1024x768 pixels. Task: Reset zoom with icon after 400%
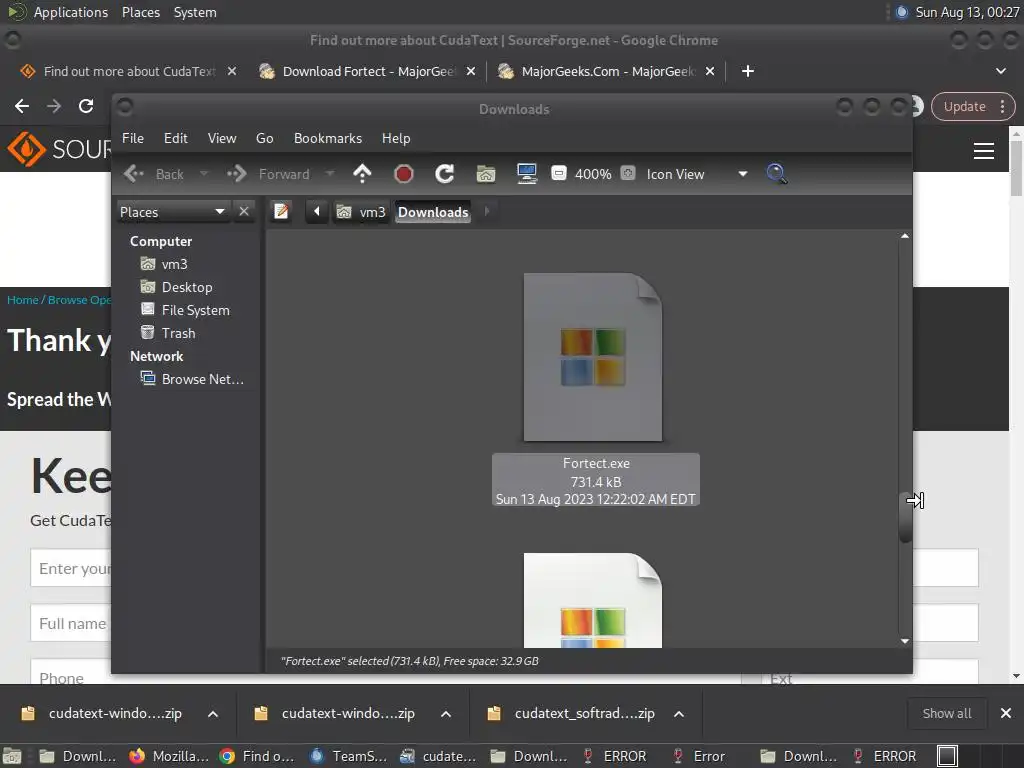628,174
